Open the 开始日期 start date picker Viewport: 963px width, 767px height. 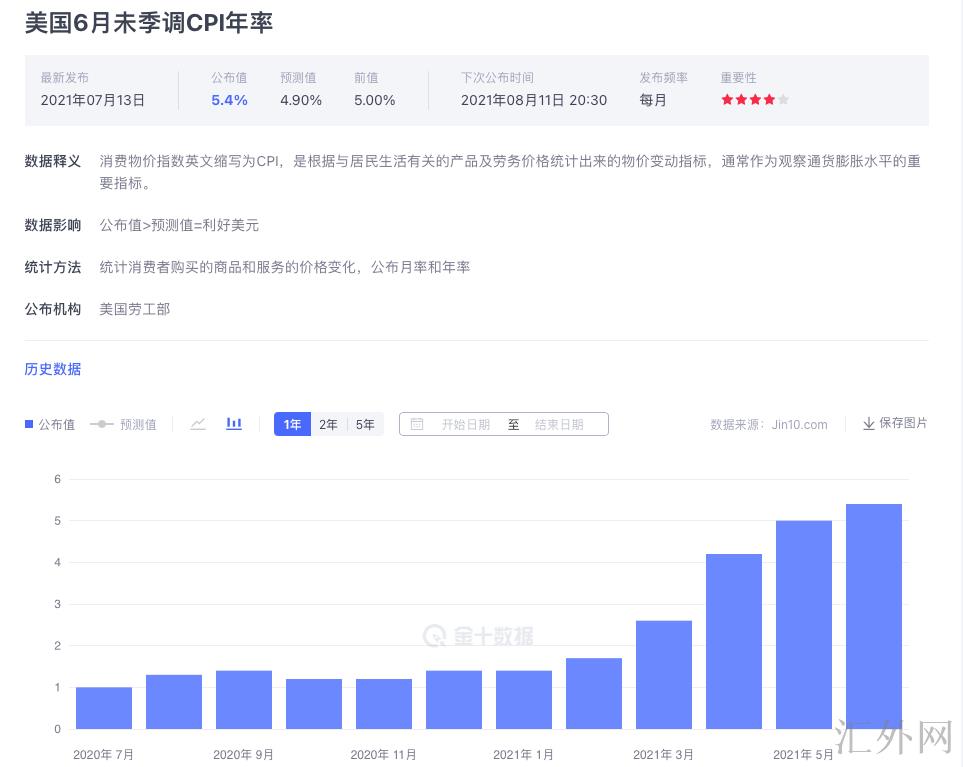465,424
